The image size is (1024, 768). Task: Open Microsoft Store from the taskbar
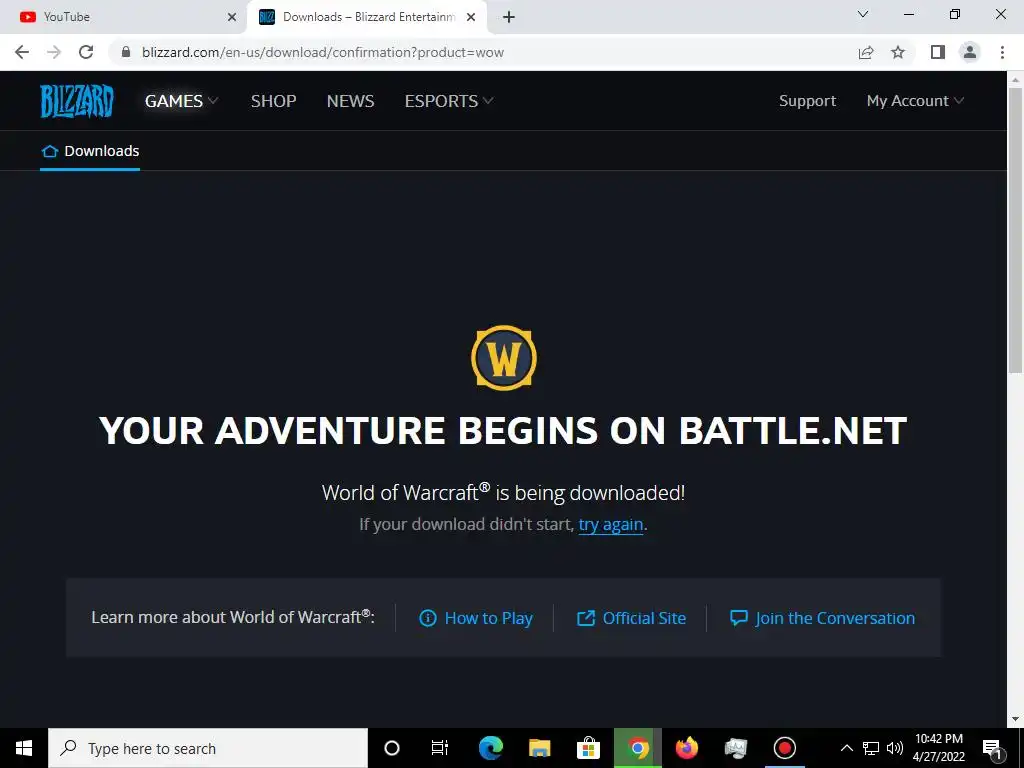(588, 748)
